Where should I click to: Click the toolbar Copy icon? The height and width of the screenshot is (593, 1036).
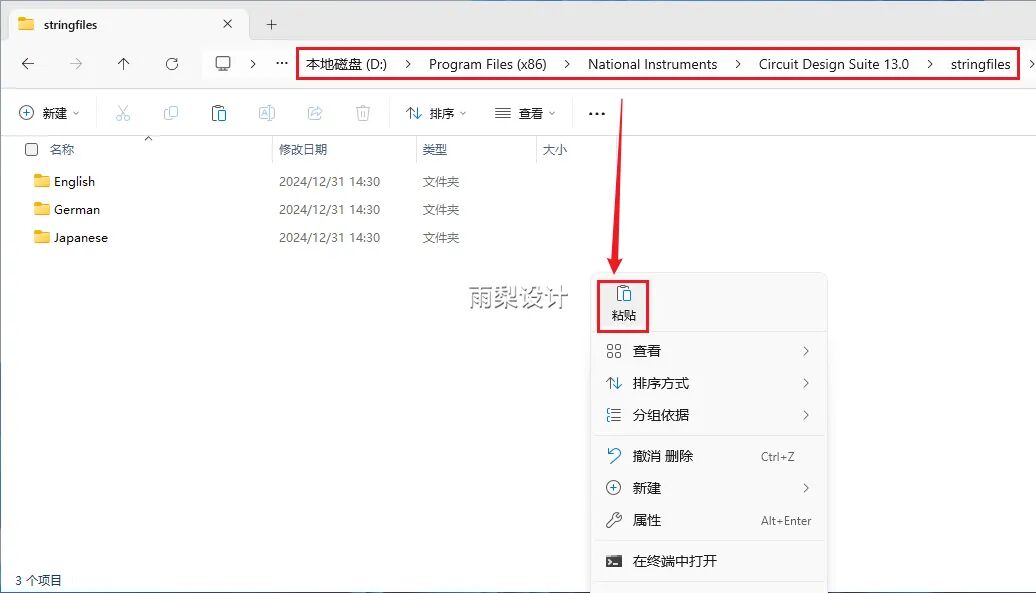click(171, 113)
